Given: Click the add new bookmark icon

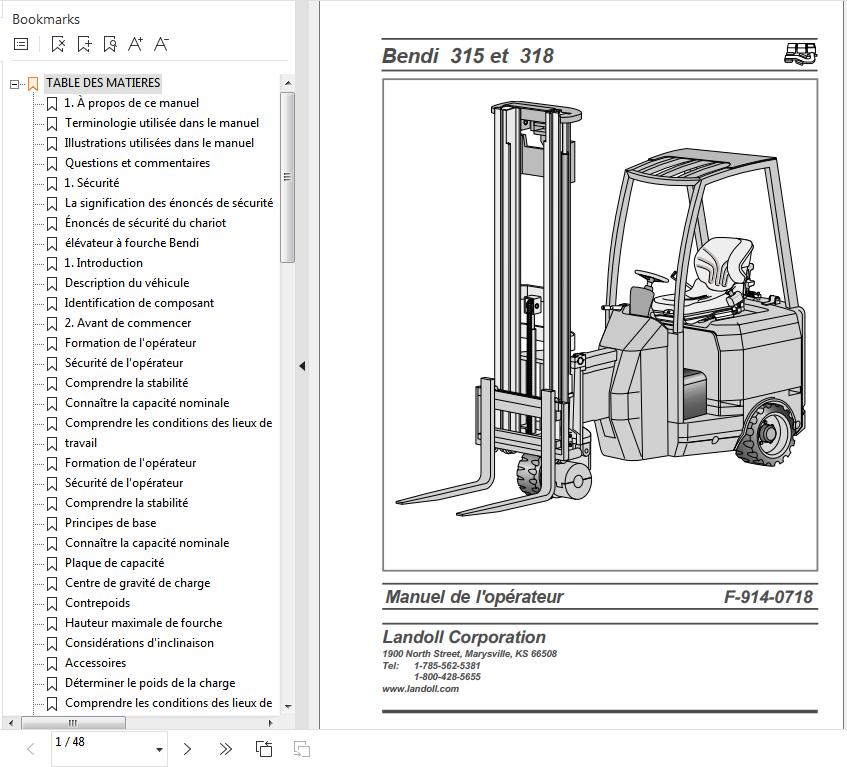Looking at the screenshot, I should point(84,44).
